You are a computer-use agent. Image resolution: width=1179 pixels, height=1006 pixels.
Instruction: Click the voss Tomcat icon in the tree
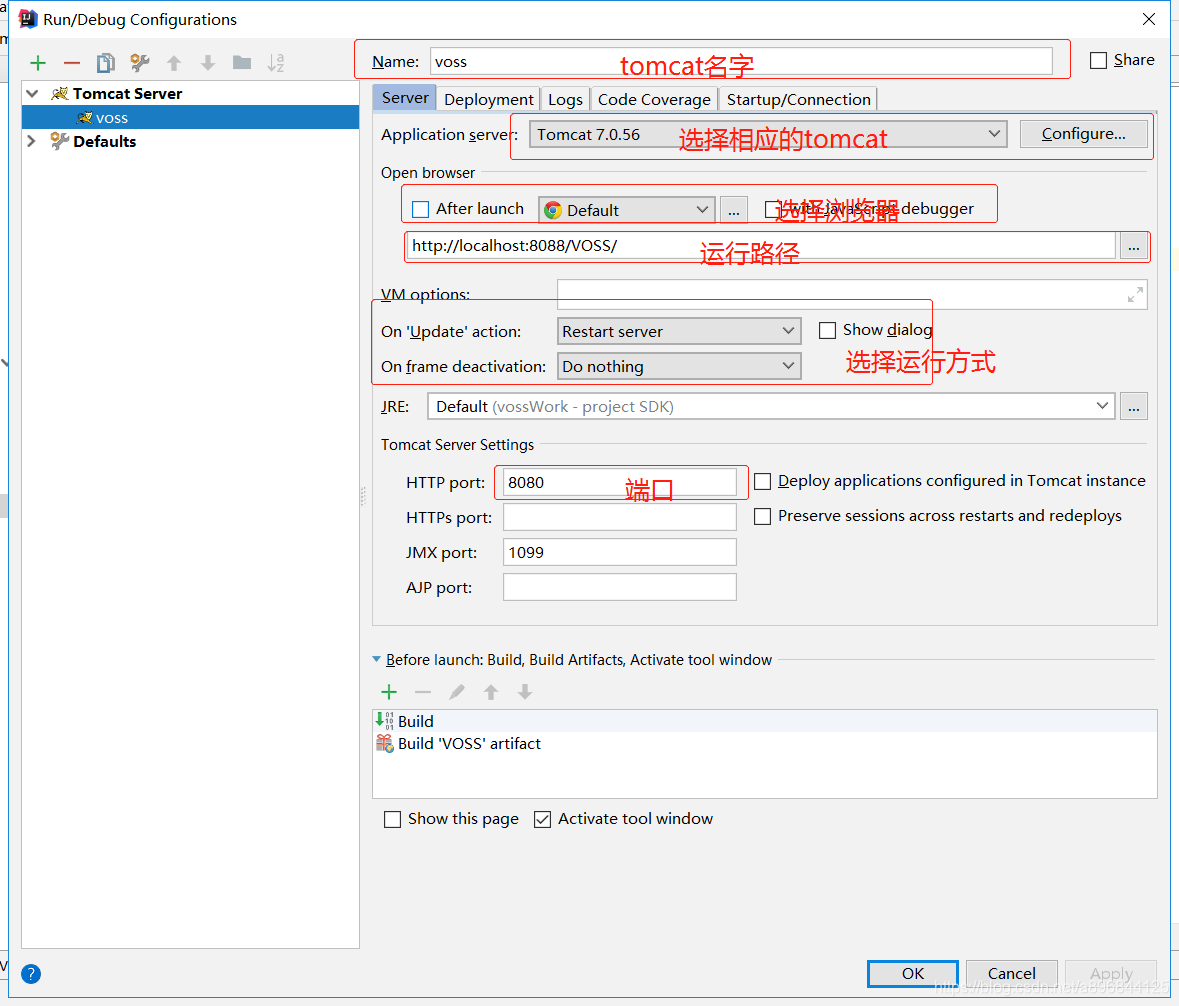click(84, 118)
